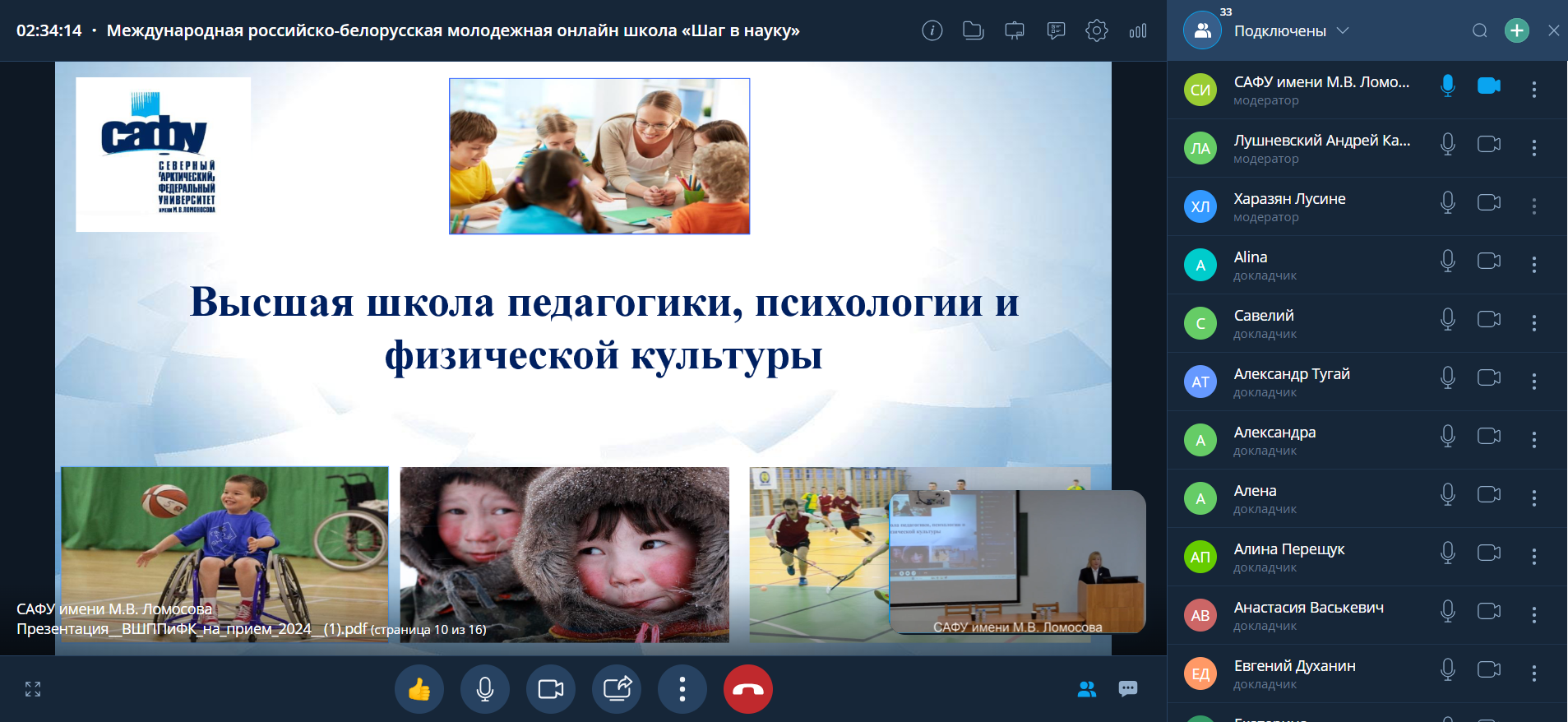Click camera icon for Alina
Screen dimensions: 1568x722
pos(1489,261)
